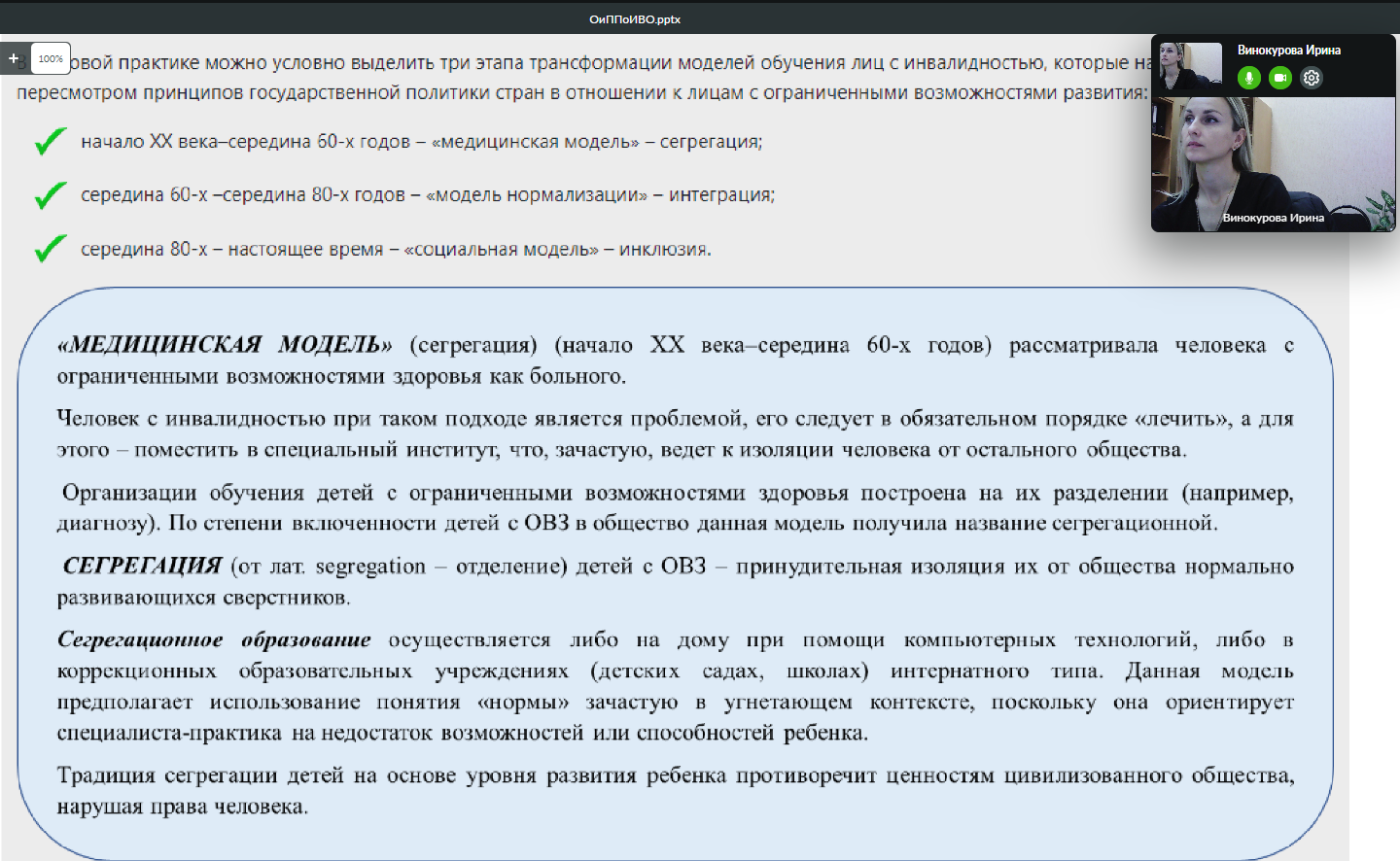
Task: Click the name caption at bottom of video
Action: [x=1273, y=218]
